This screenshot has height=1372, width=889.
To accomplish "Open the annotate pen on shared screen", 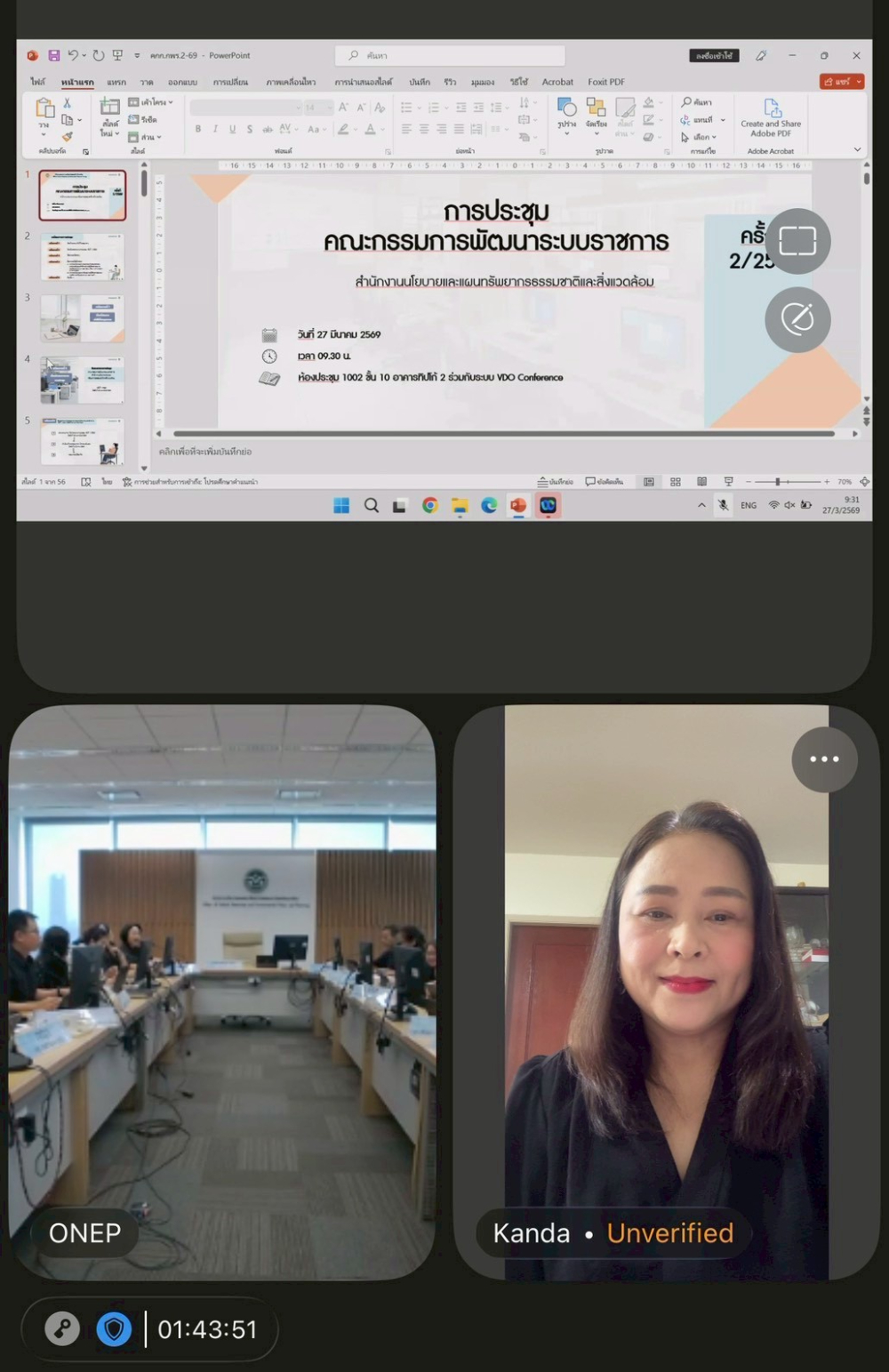I will pos(797,319).
